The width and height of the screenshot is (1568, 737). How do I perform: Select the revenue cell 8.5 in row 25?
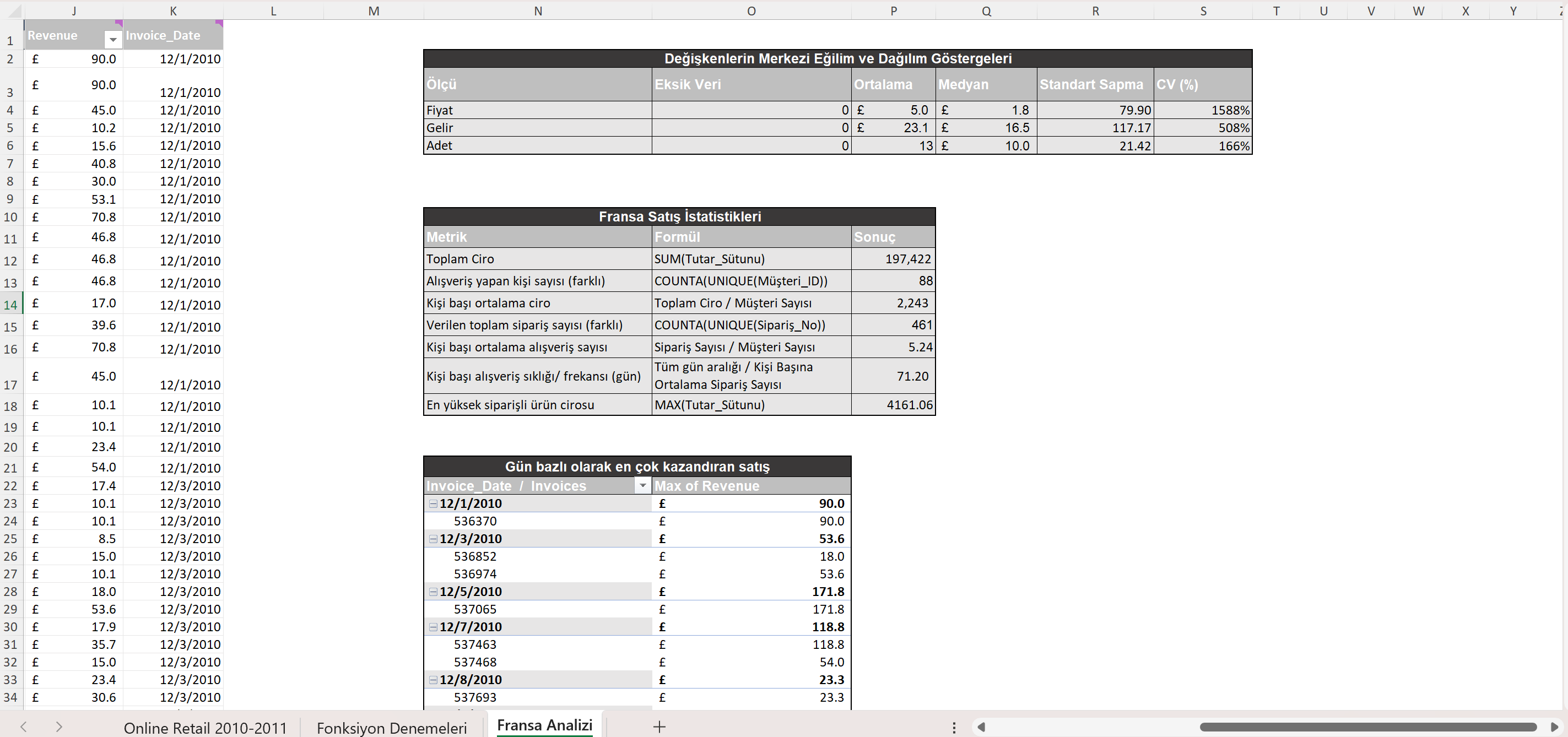74,539
